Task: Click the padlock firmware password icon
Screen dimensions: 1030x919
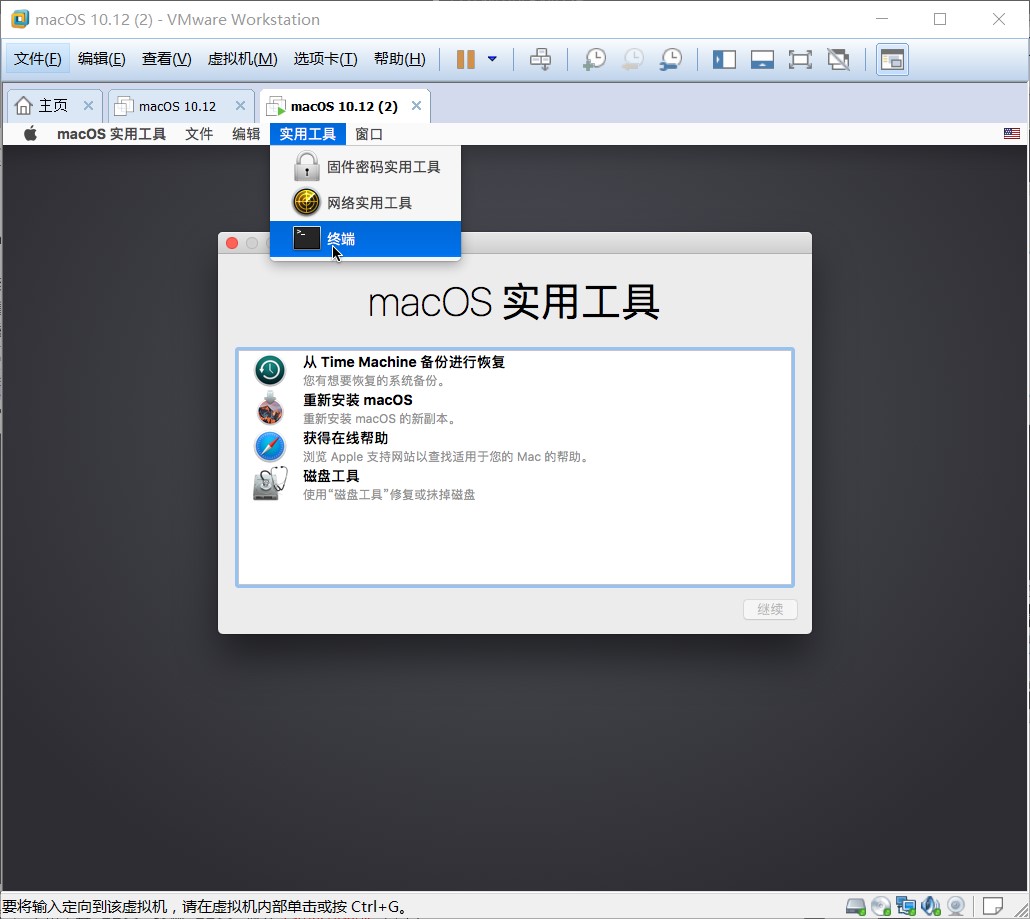Action: pyautogui.click(x=306, y=166)
